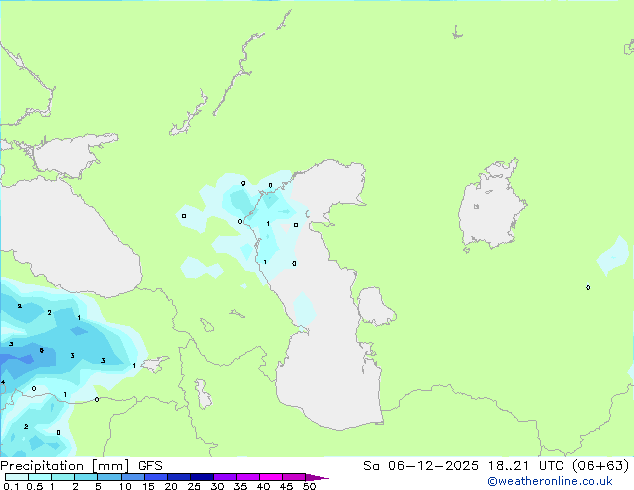Image resolution: width=634 pixels, height=490 pixels.
Task: Click the '18..21' time range text
Action: point(508,466)
